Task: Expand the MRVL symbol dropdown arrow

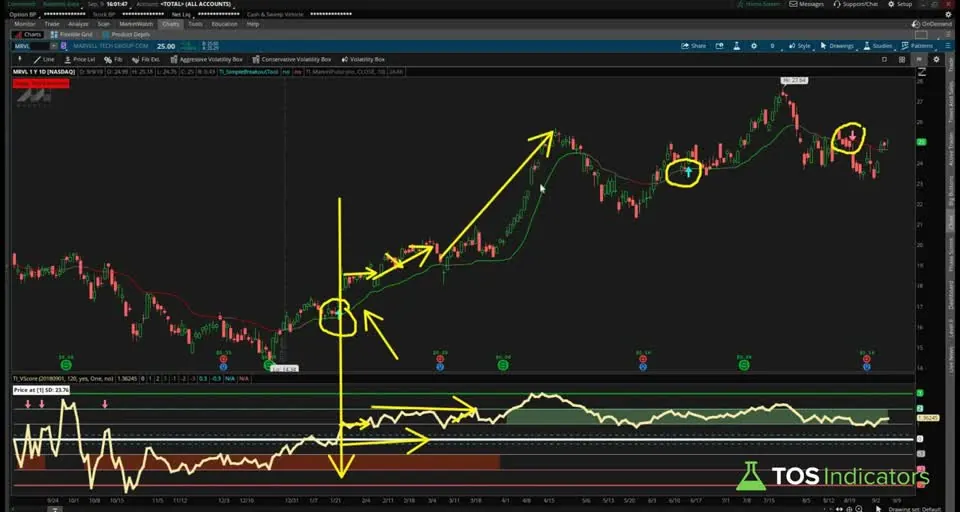Action: click(x=53, y=46)
